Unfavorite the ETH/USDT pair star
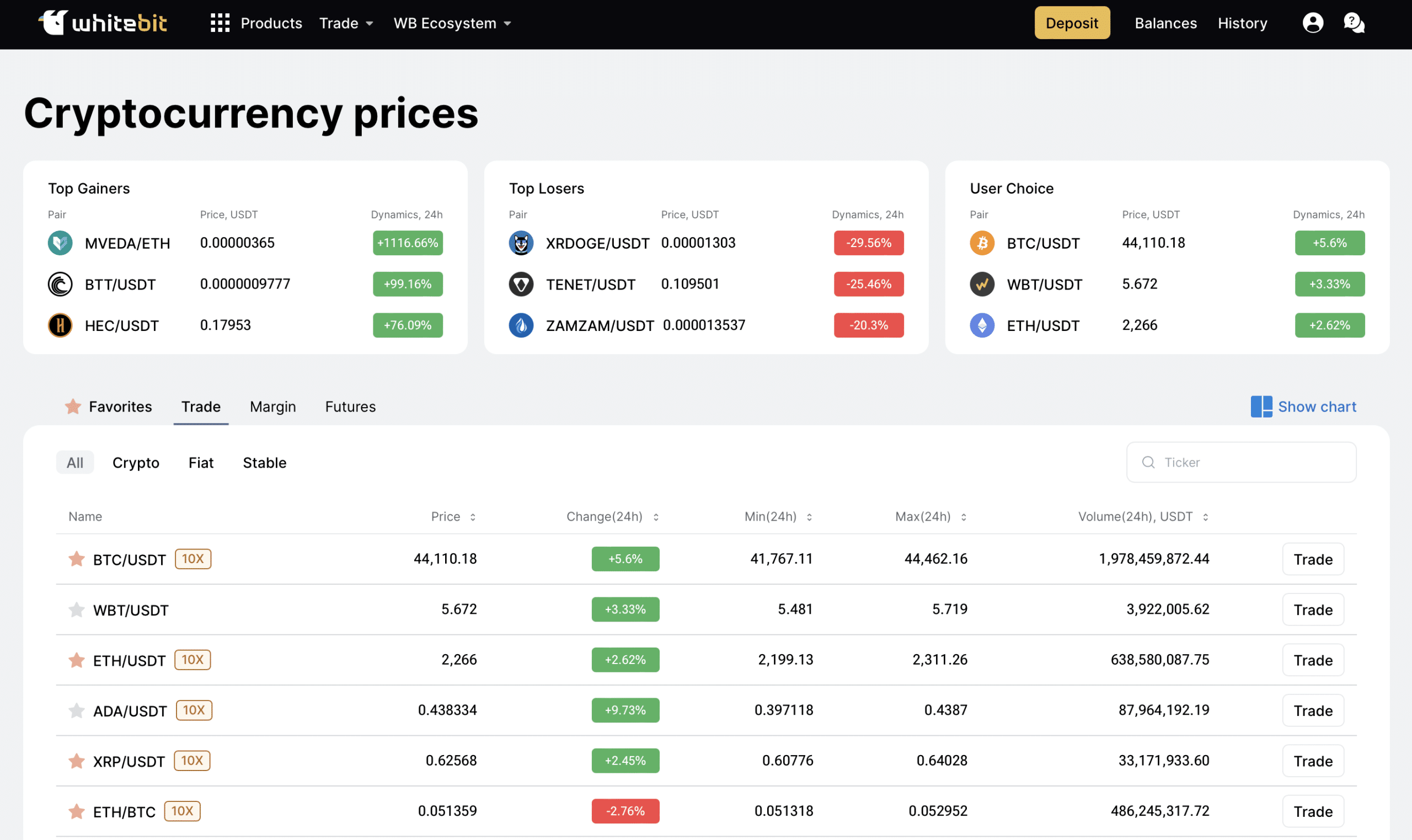Image resolution: width=1412 pixels, height=840 pixels. coord(77,660)
